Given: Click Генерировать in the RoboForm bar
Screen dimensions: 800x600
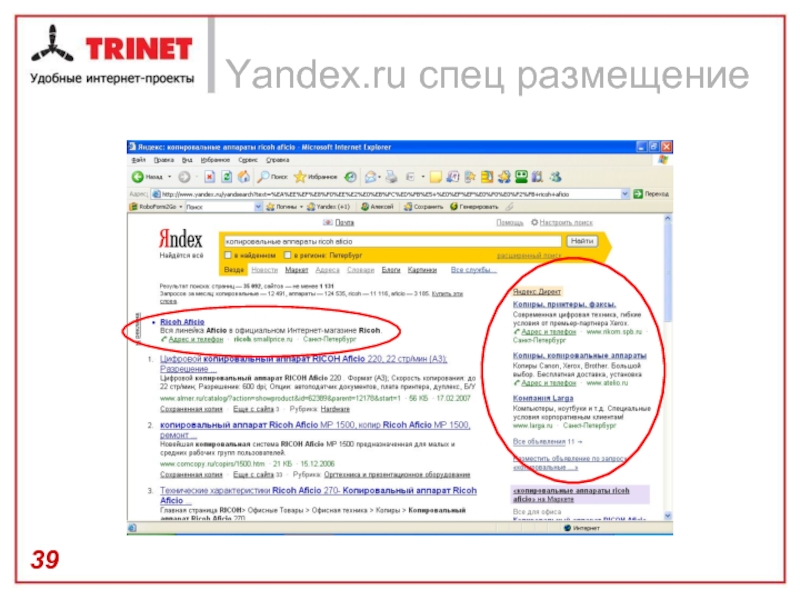Looking at the screenshot, I should coord(474,207).
